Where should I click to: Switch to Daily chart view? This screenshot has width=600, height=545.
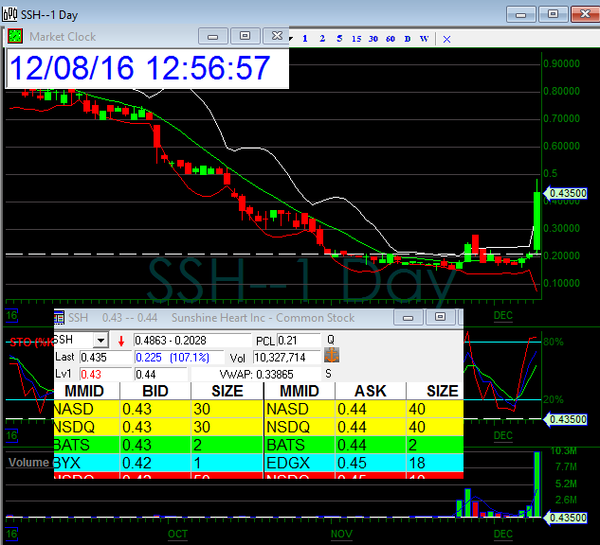point(407,39)
